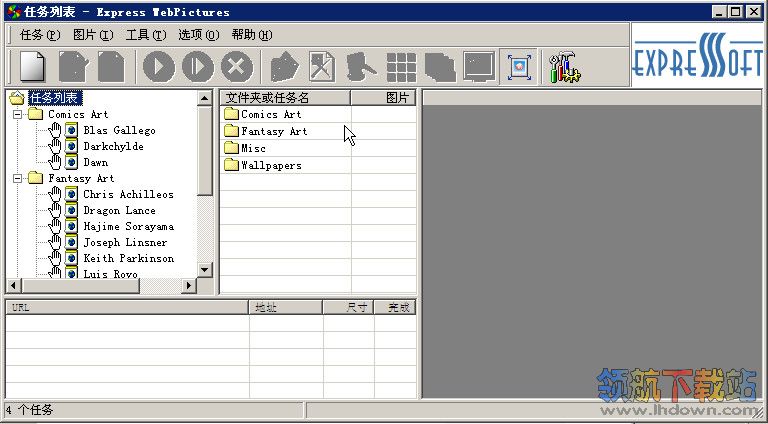The height and width of the screenshot is (424, 768).
Task: Select the Dragon Lance task
Action: [x=120, y=211]
